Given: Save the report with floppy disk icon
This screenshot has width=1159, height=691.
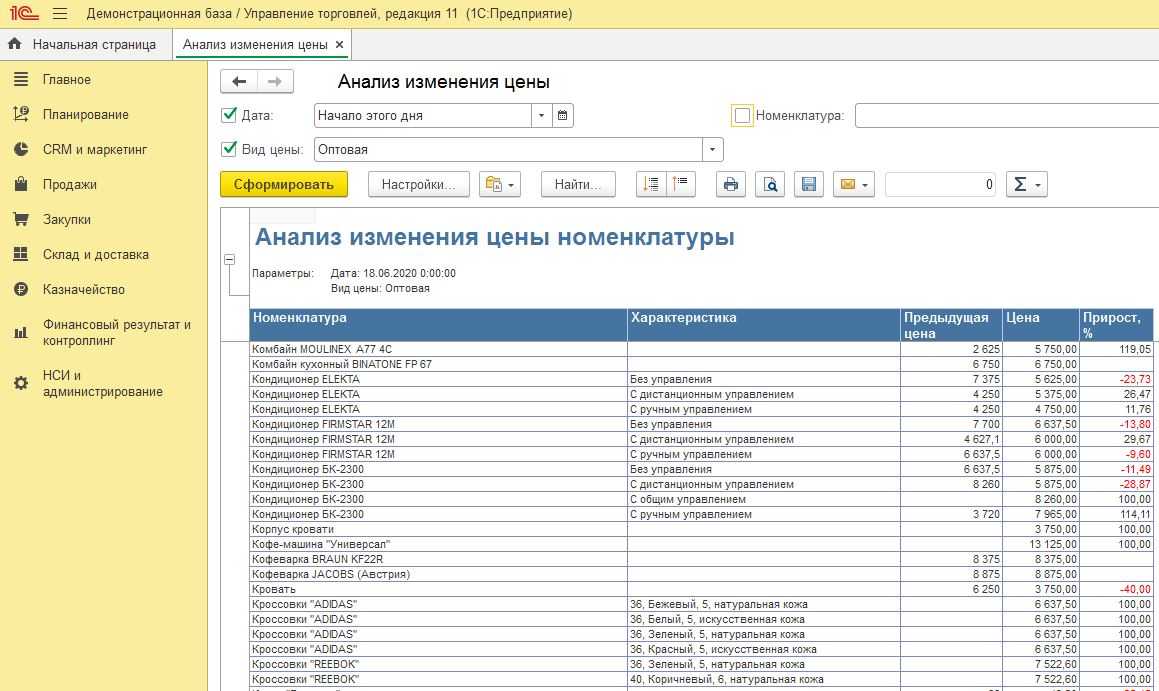Looking at the screenshot, I should pos(809,184).
